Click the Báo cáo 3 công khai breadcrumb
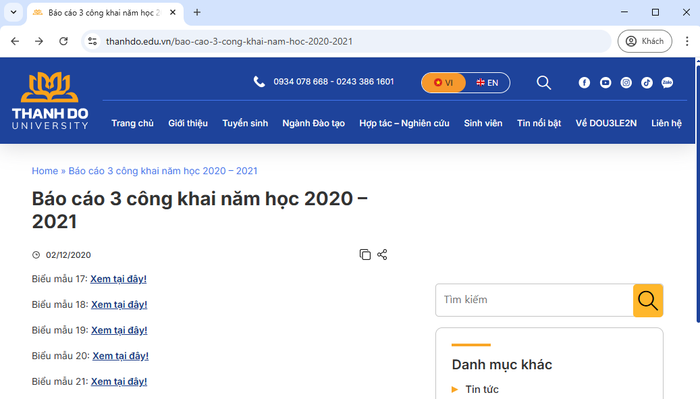 [x=163, y=171]
